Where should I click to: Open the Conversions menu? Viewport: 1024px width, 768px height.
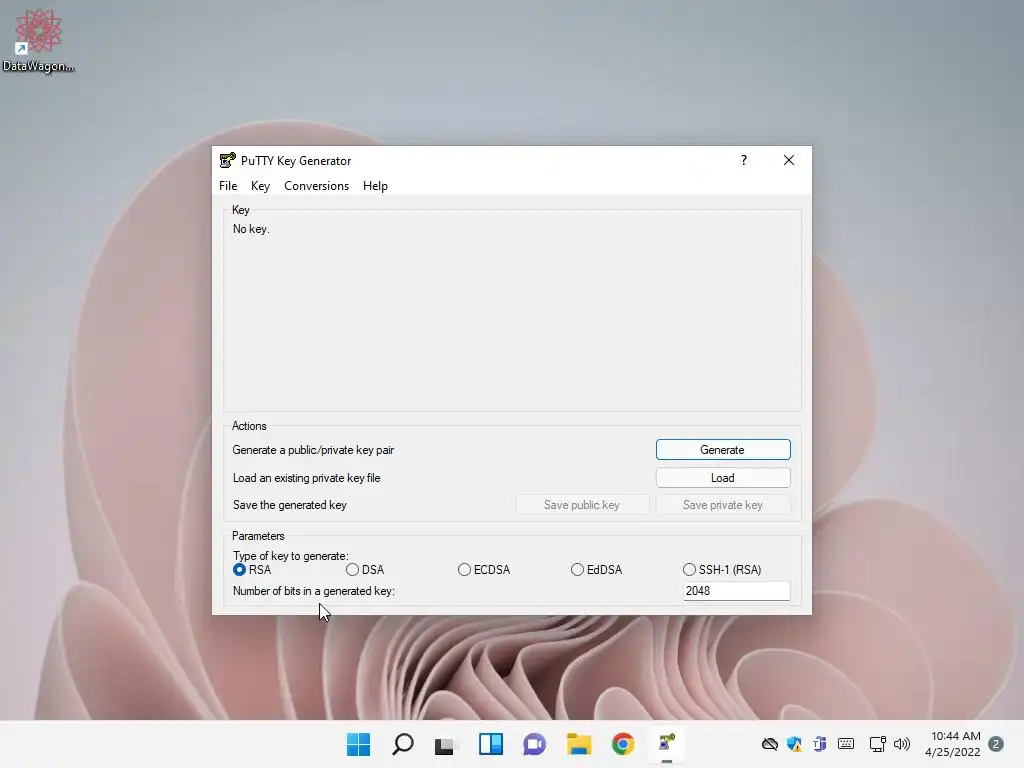point(317,186)
